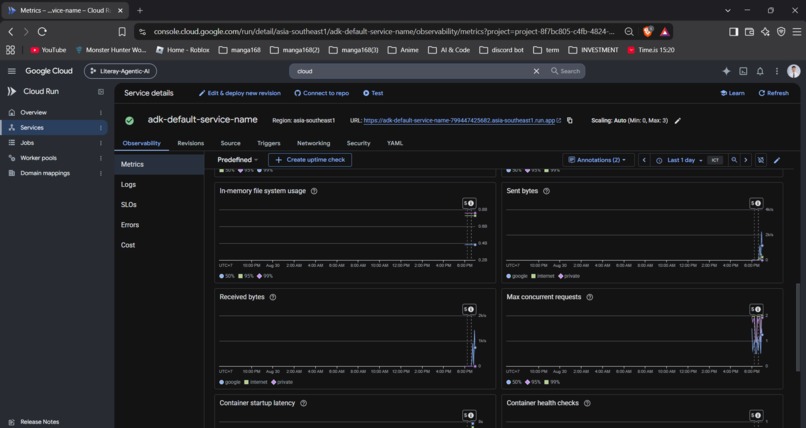Bookmark this page icon in address bar
The height and width of the screenshot is (428, 806).
(x=122, y=32)
